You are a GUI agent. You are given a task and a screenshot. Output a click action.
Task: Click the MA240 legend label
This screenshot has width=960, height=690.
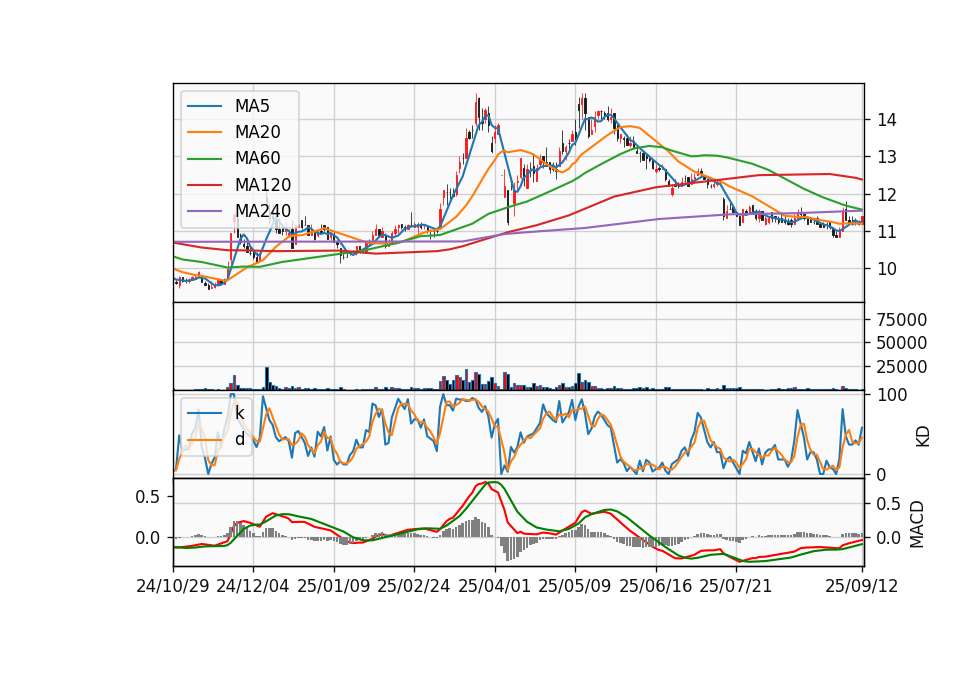coord(263,211)
